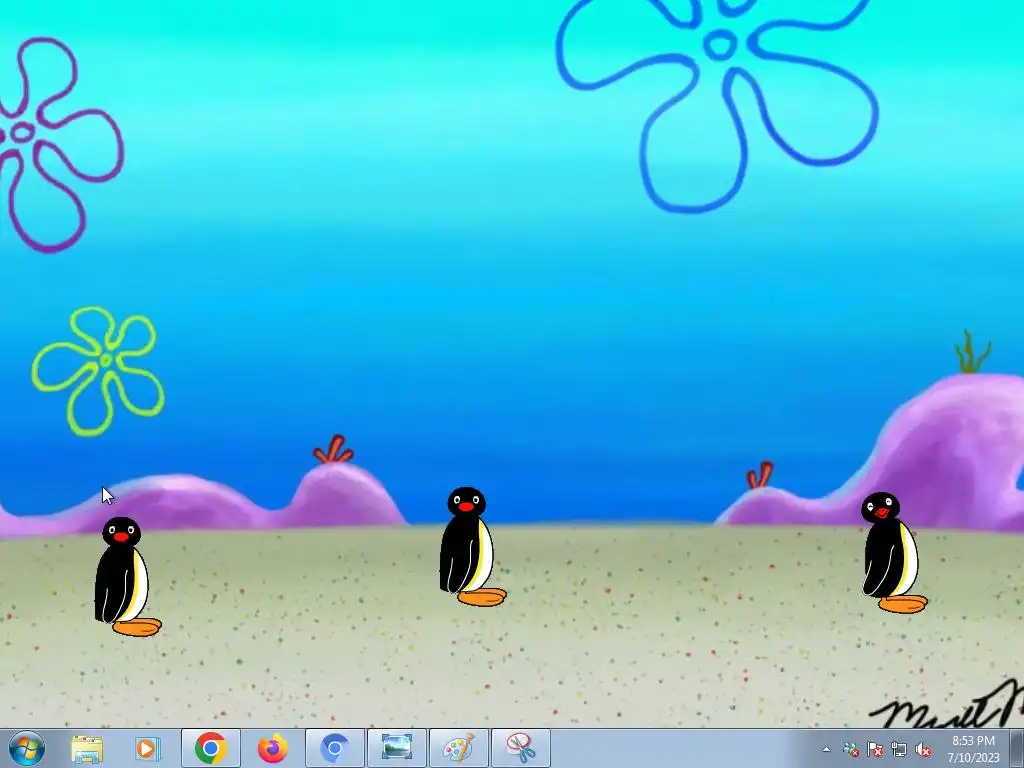The image size is (1024, 768).
Task: Click the Show desktop button
Action: point(1016,749)
